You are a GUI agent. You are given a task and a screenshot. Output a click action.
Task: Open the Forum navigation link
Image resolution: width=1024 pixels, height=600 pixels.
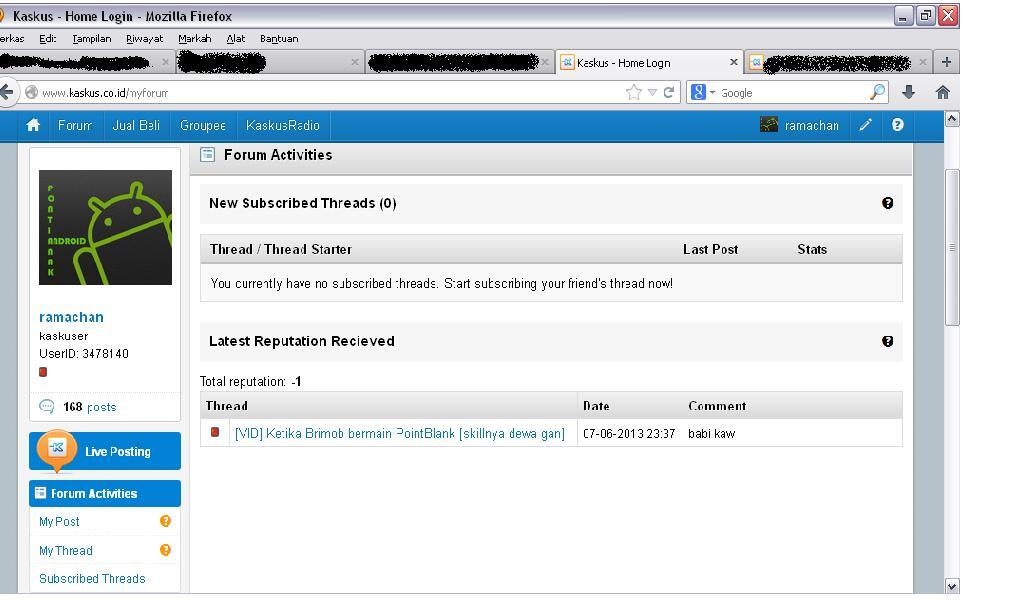click(x=74, y=125)
